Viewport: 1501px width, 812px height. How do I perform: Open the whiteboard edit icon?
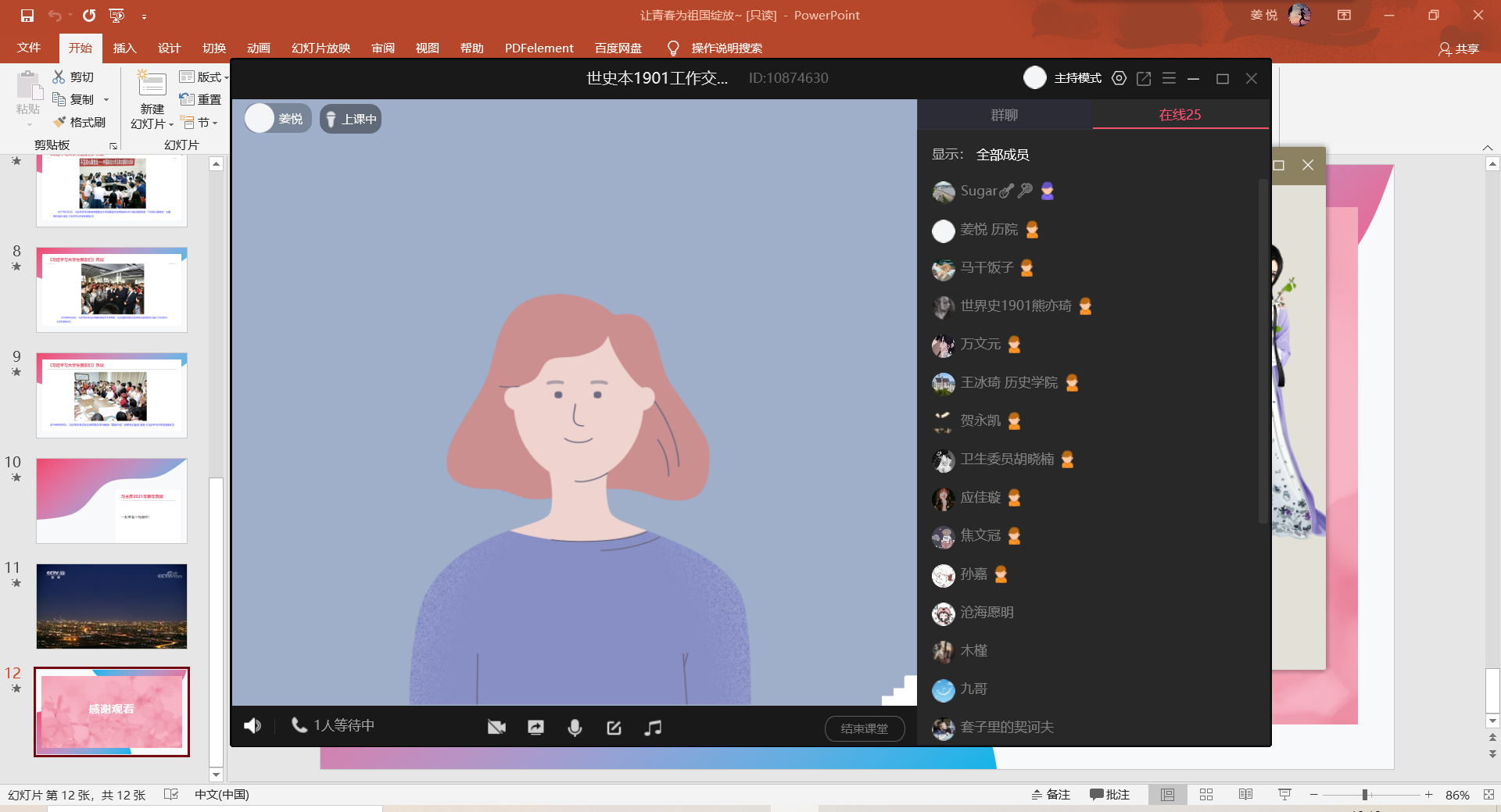click(x=614, y=728)
